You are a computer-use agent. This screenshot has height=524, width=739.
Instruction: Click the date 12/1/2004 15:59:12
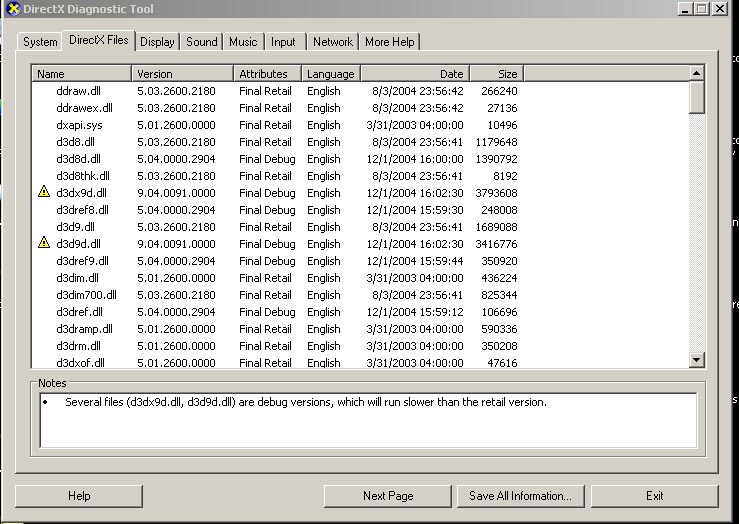pyautogui.click(x=415, y=311)
